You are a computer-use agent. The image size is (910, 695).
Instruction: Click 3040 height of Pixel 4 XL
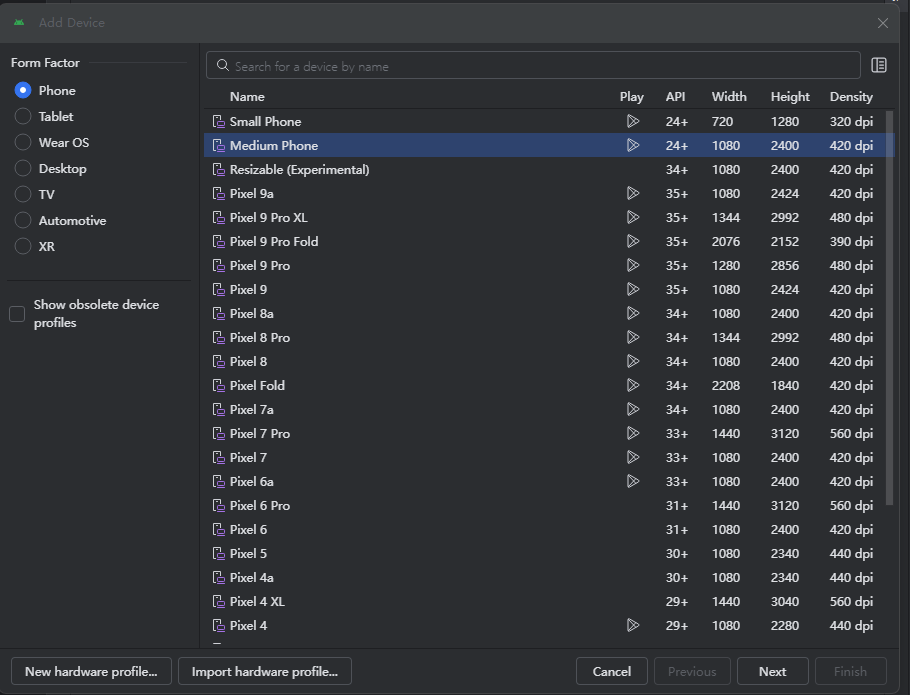[x=785, y=602]
